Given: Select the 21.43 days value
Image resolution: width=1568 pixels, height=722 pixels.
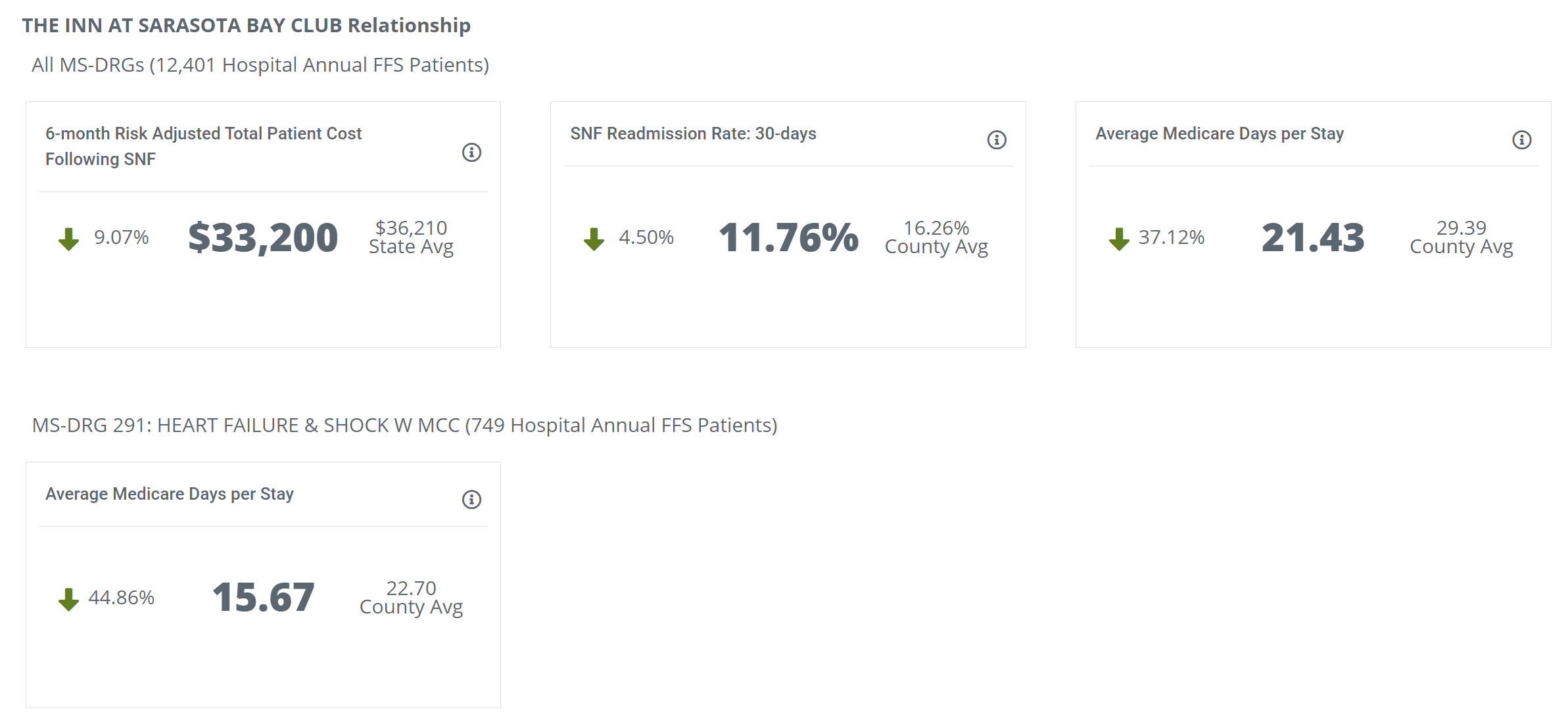Looking at the screenshot, I should point(1313,237).
